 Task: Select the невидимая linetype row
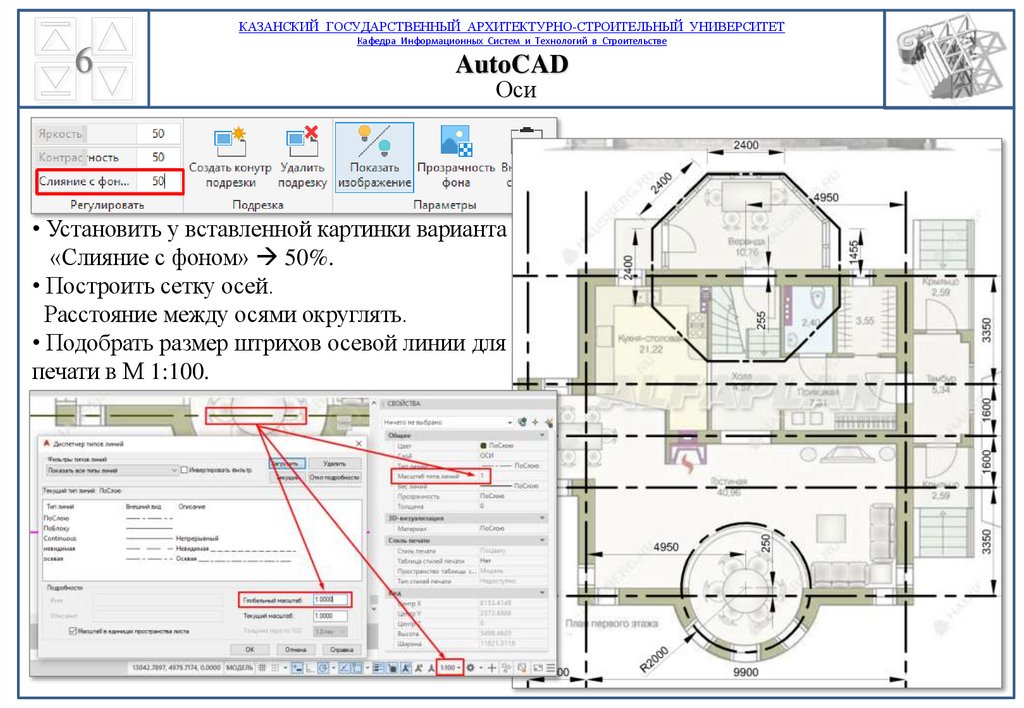tap(202, 549)
